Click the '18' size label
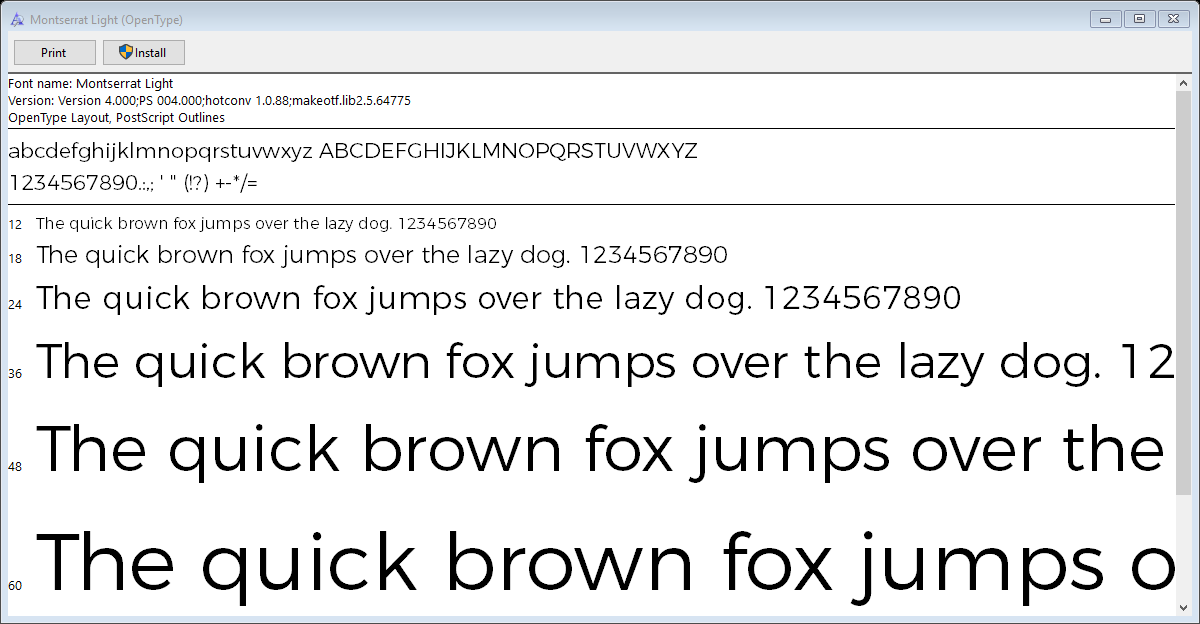The image size is (1200, 624). [x=15, y=259]
